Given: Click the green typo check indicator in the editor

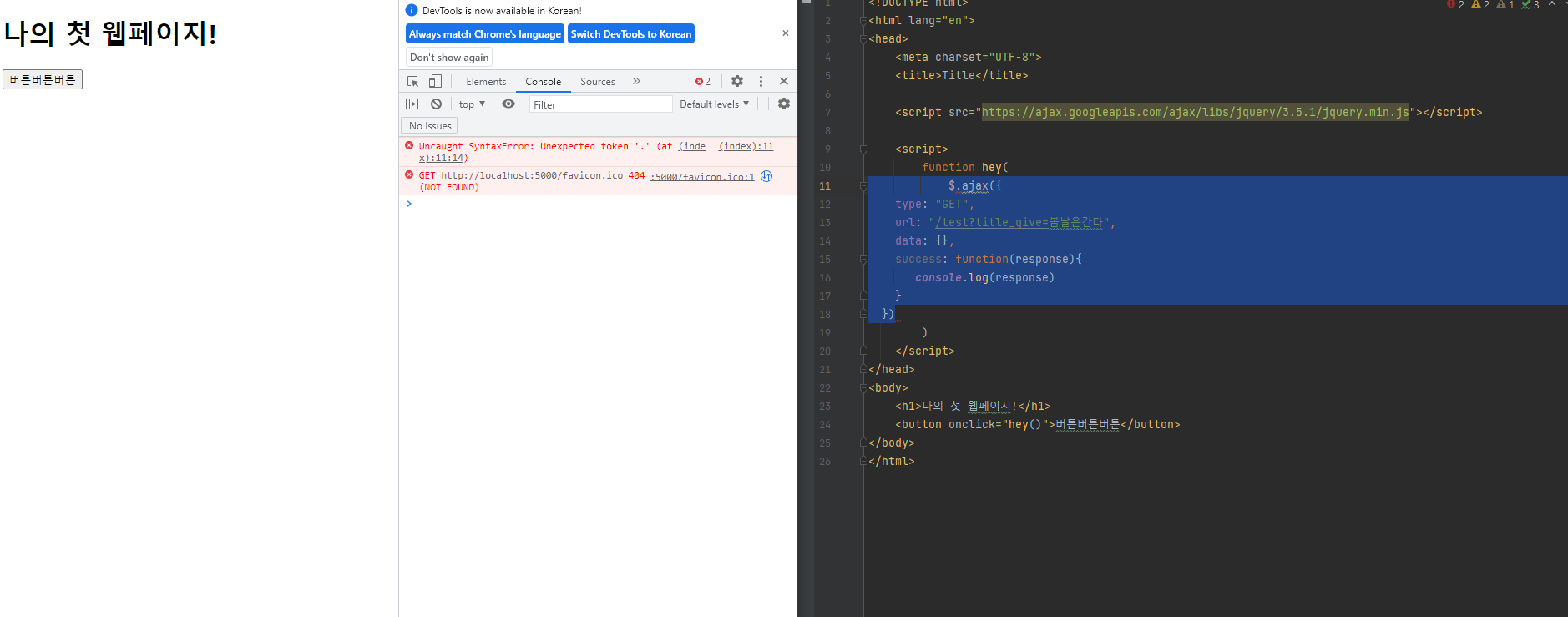Looking at the screenshot, I should 1530,5.
